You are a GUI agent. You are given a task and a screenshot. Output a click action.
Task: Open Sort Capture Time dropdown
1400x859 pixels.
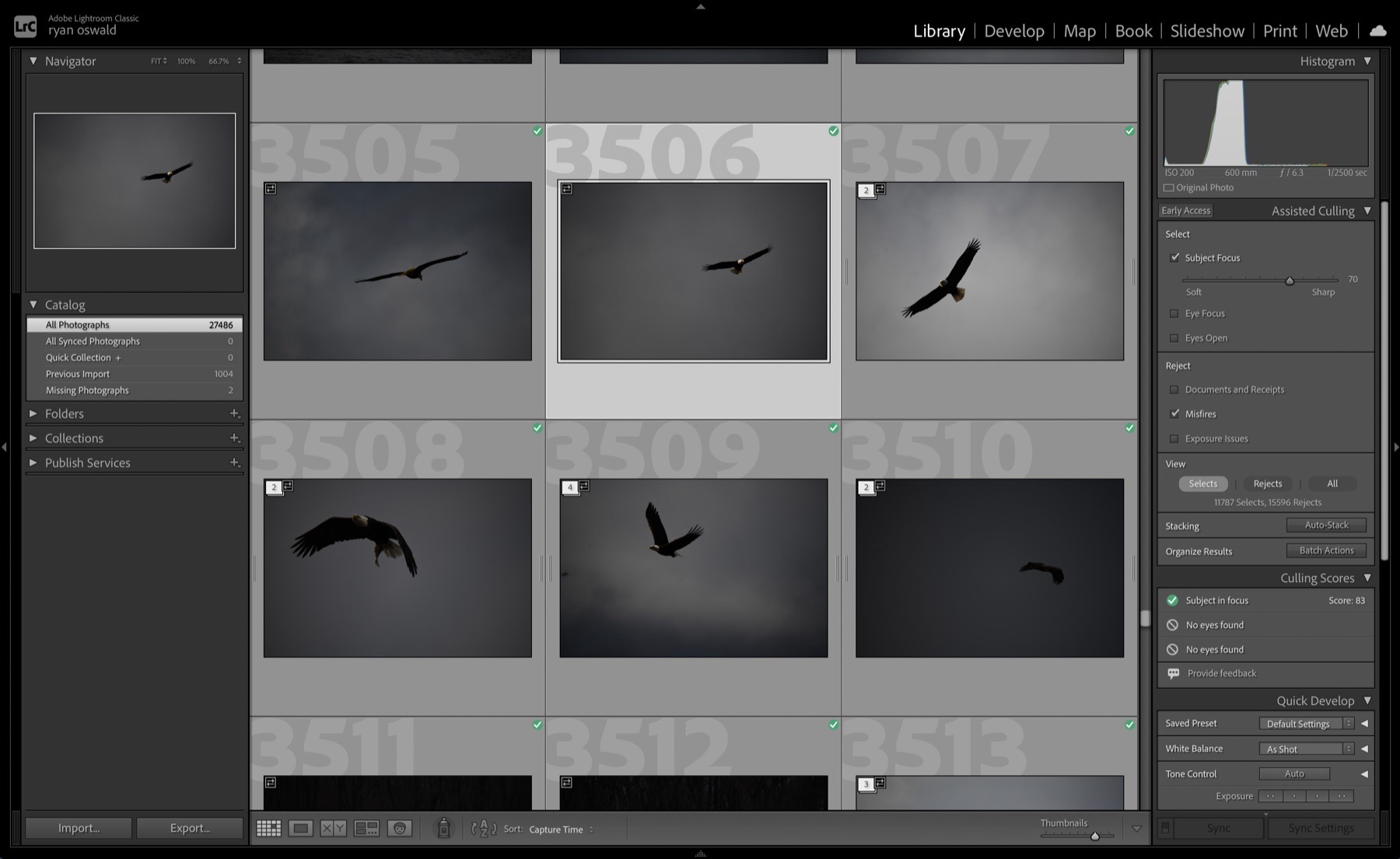pos(561,829)
